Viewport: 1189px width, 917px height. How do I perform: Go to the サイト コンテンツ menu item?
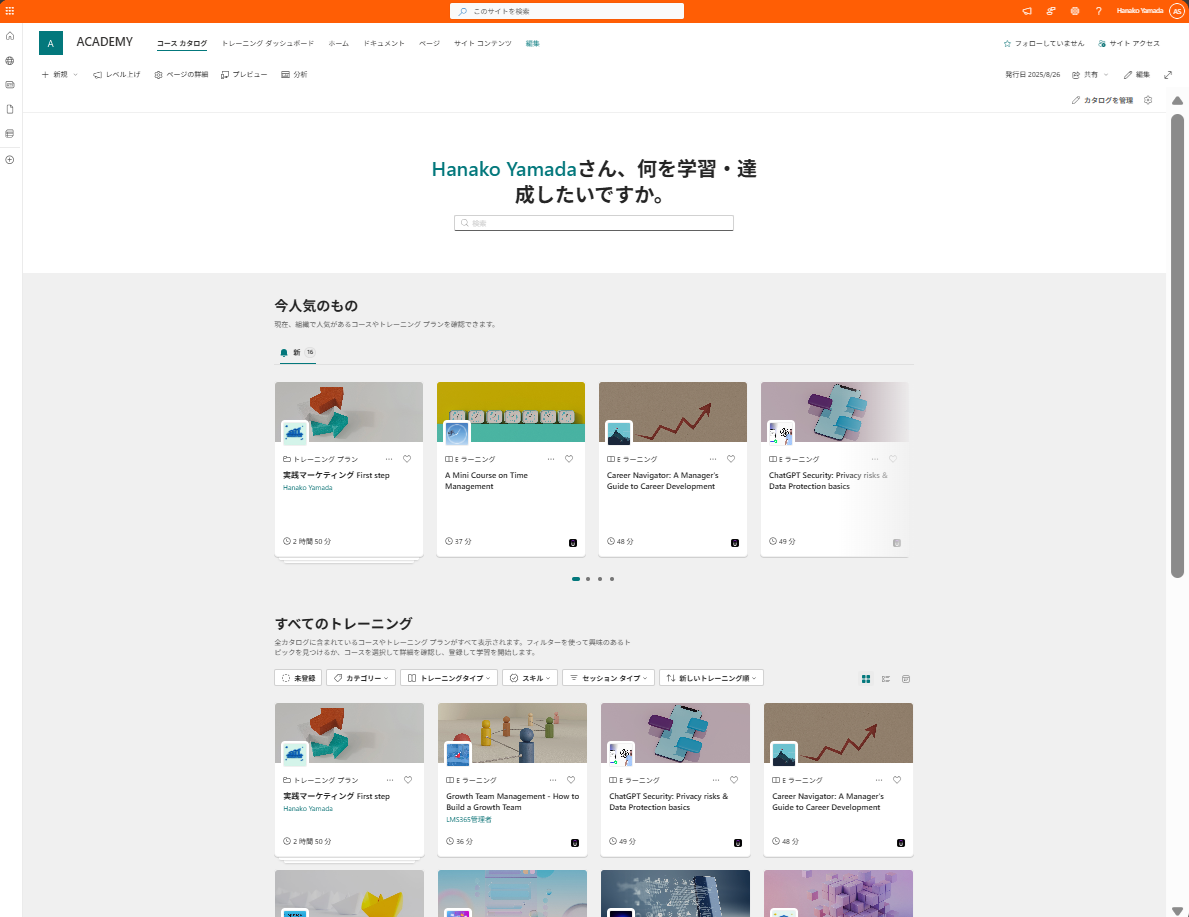pyautogui.click(x=482, y=43)
